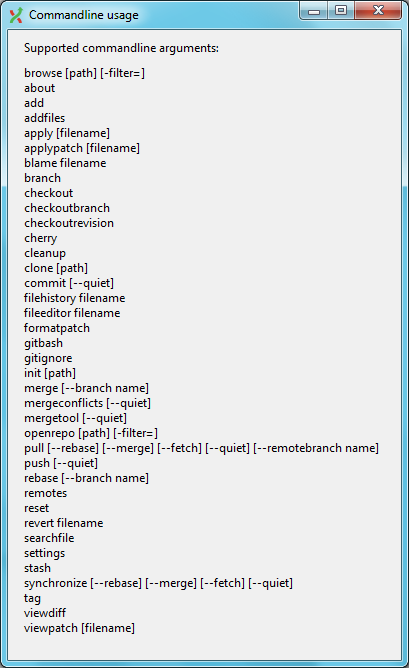The image size is (409, 668).
Task: Click the 'commit [--quiet]' line
Action: [69, 283]
